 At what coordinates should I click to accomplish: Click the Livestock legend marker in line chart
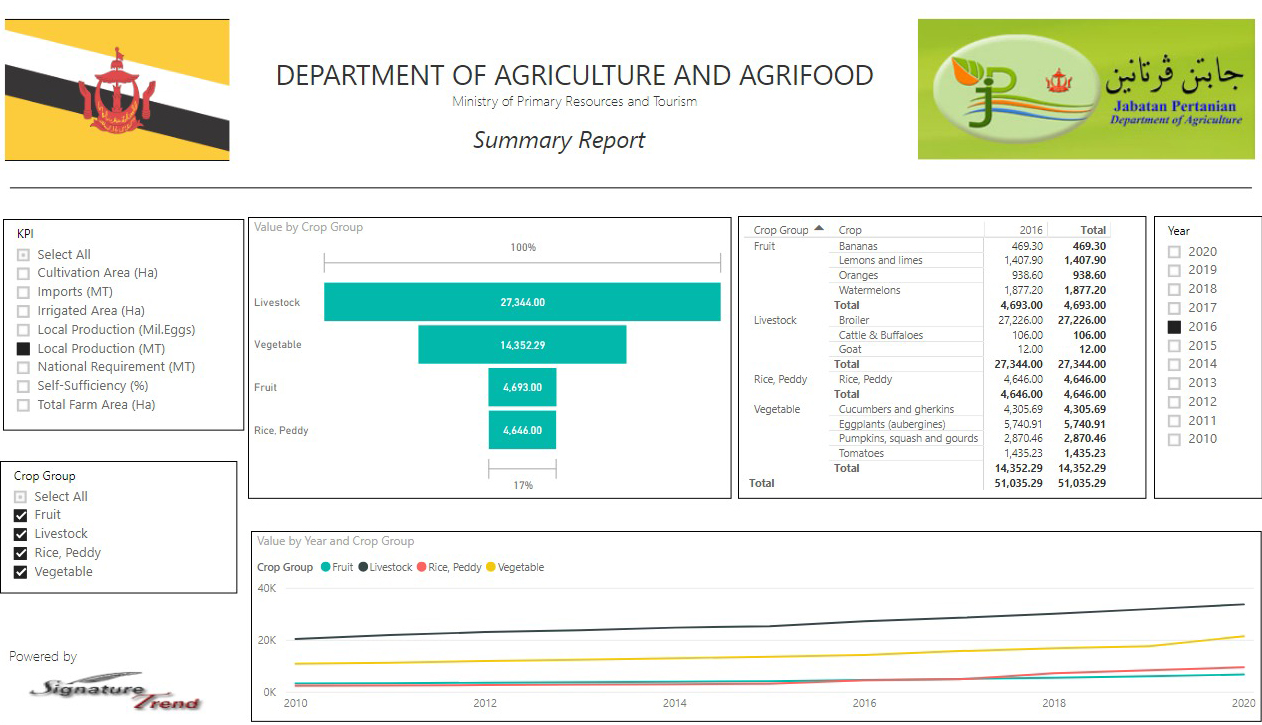pos(363,567)
